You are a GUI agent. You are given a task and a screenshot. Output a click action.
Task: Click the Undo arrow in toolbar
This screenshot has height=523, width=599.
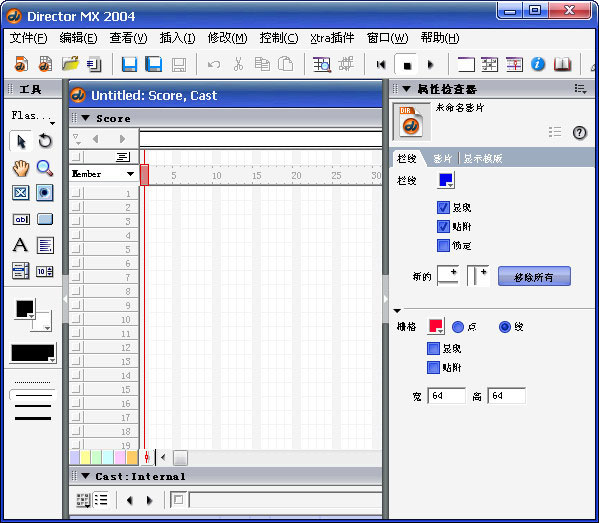(x=214, y=65)
